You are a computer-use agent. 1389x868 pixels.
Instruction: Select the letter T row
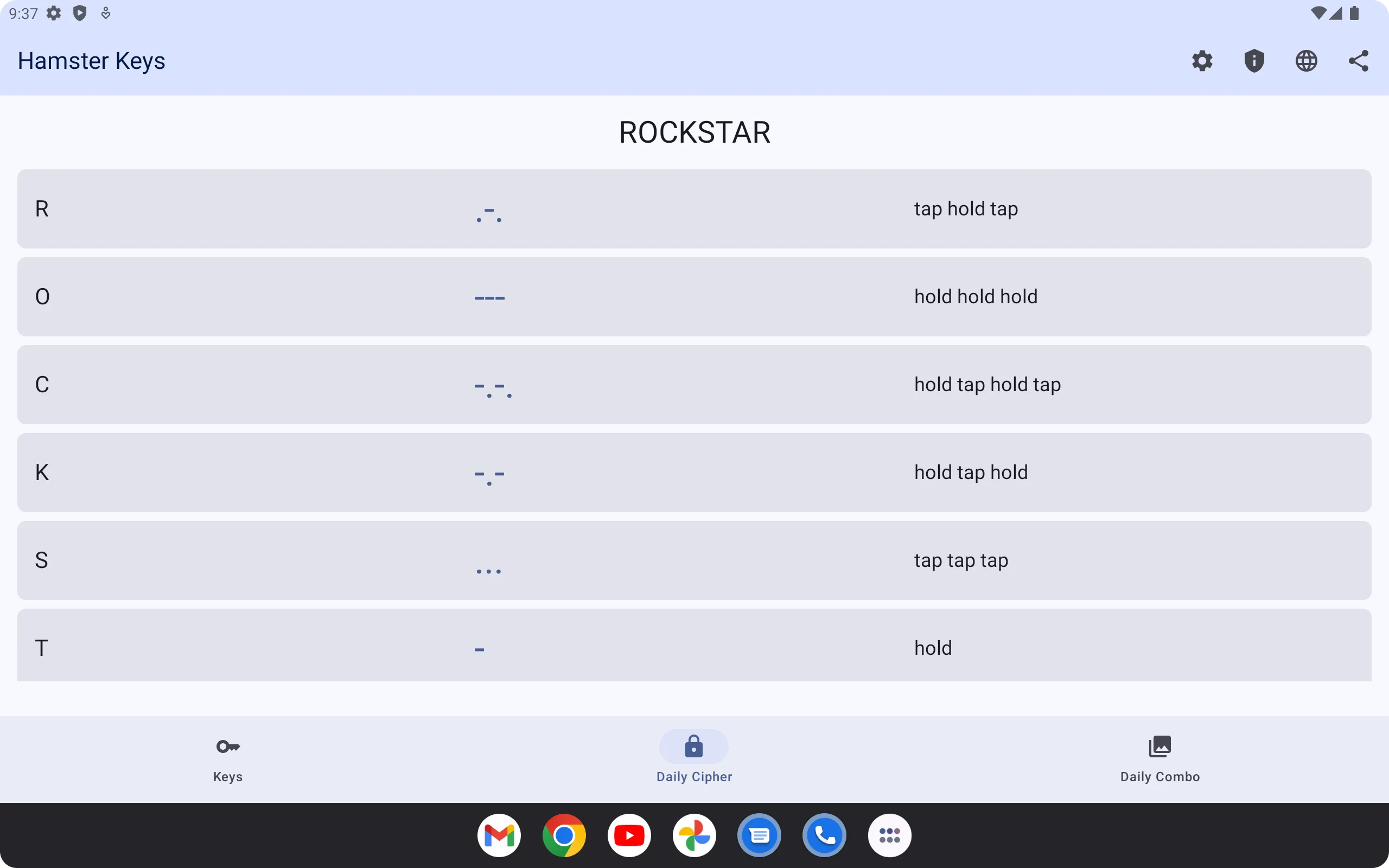694,645
